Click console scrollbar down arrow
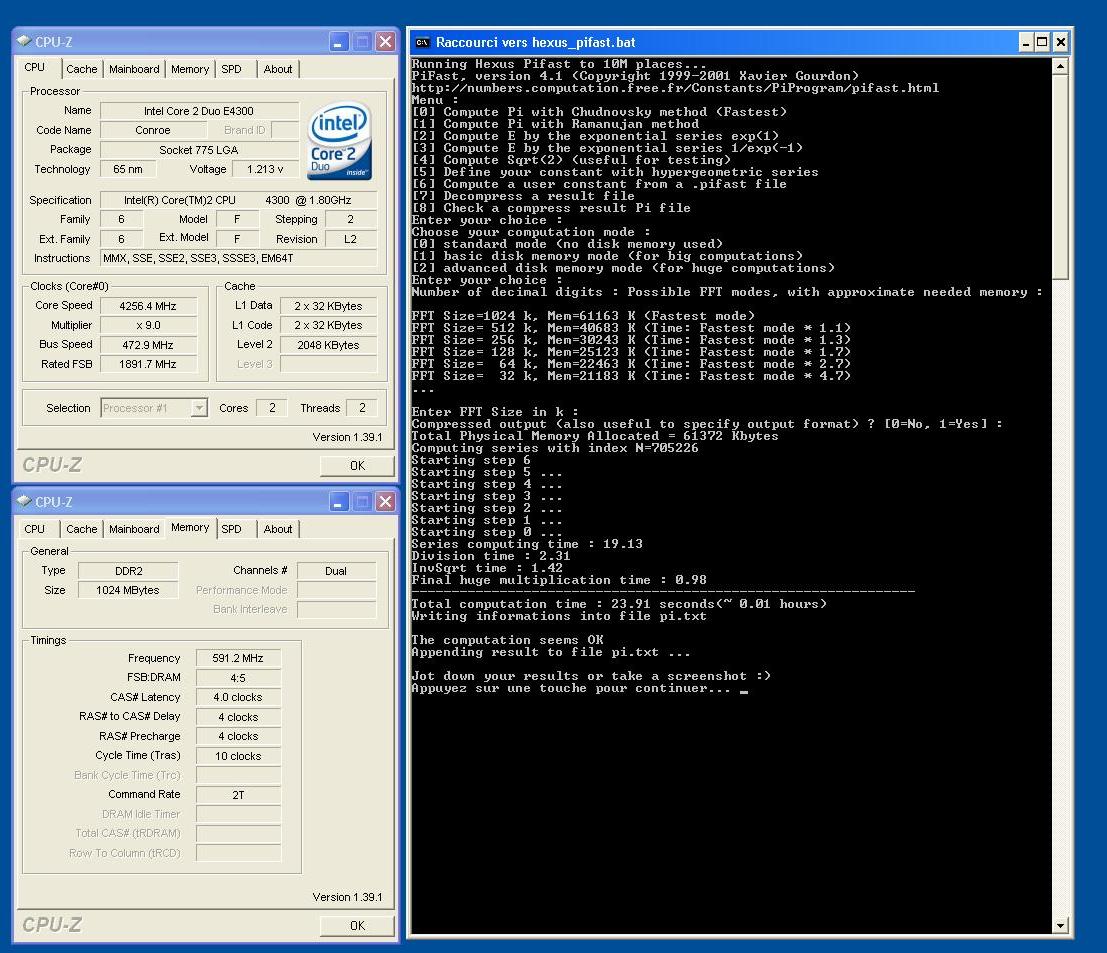1107x953 pixels. tap(1060, 925)
